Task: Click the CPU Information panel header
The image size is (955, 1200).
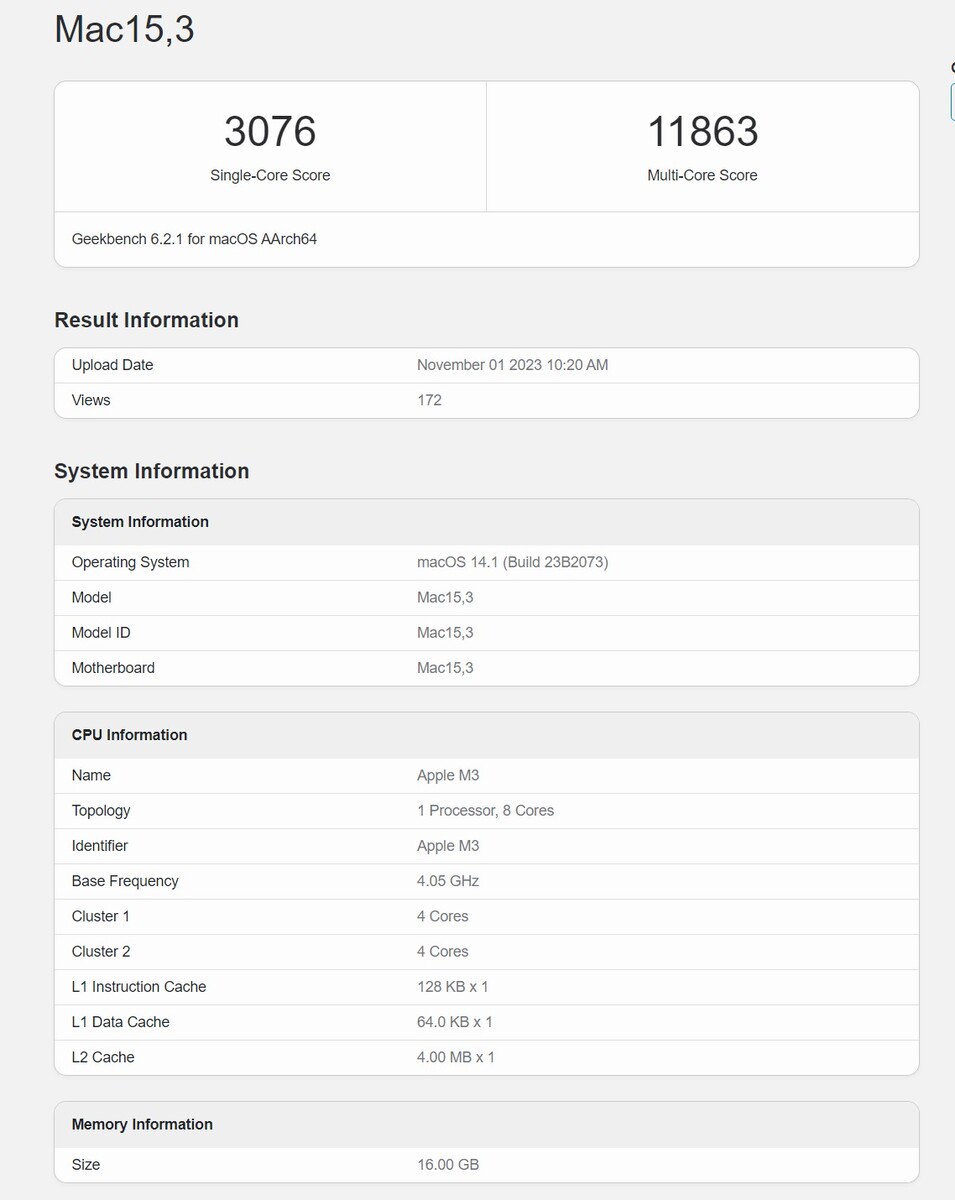Action: [x=129, y=734]
